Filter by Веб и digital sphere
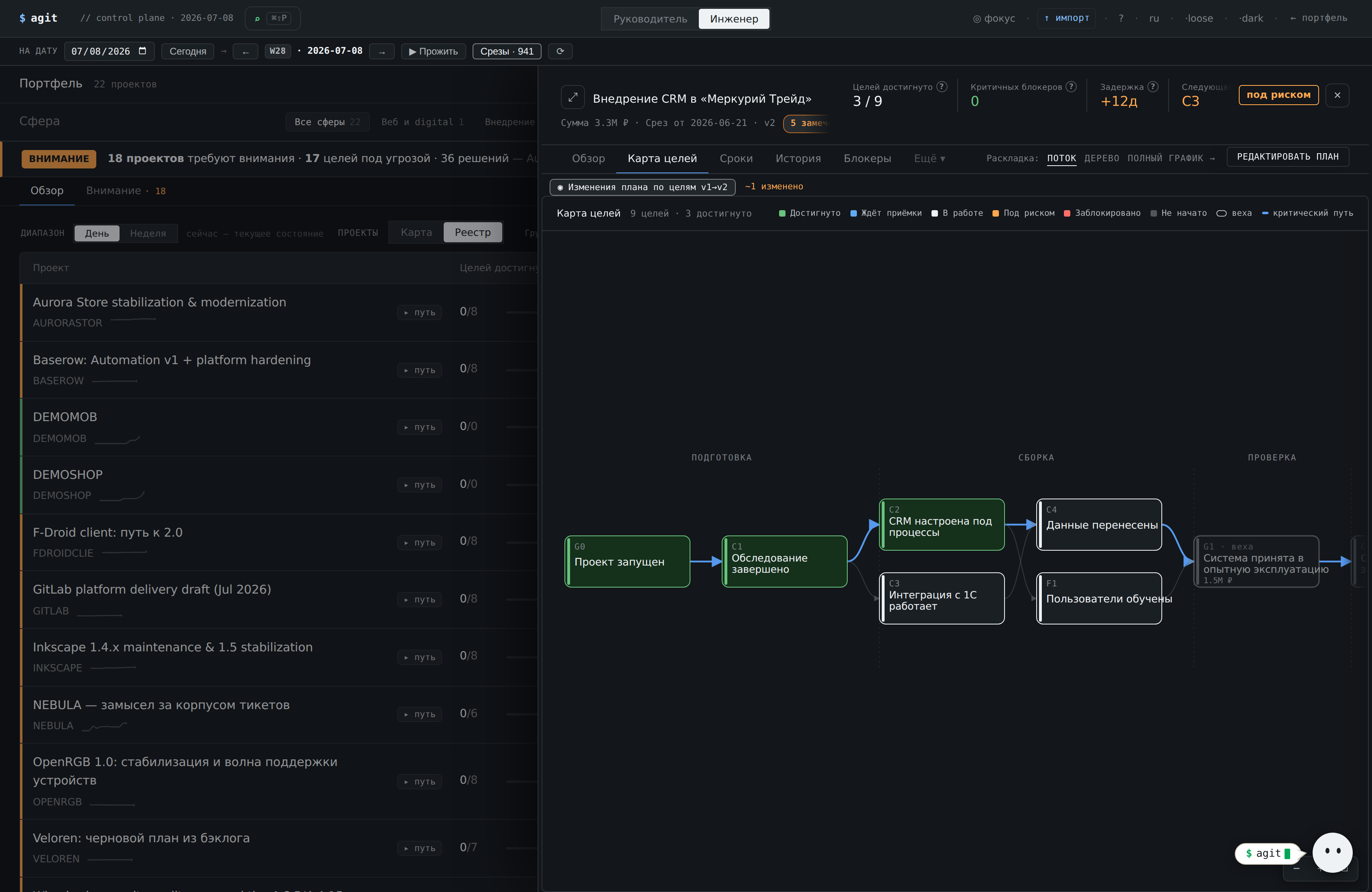 click(x=422, y=122)
